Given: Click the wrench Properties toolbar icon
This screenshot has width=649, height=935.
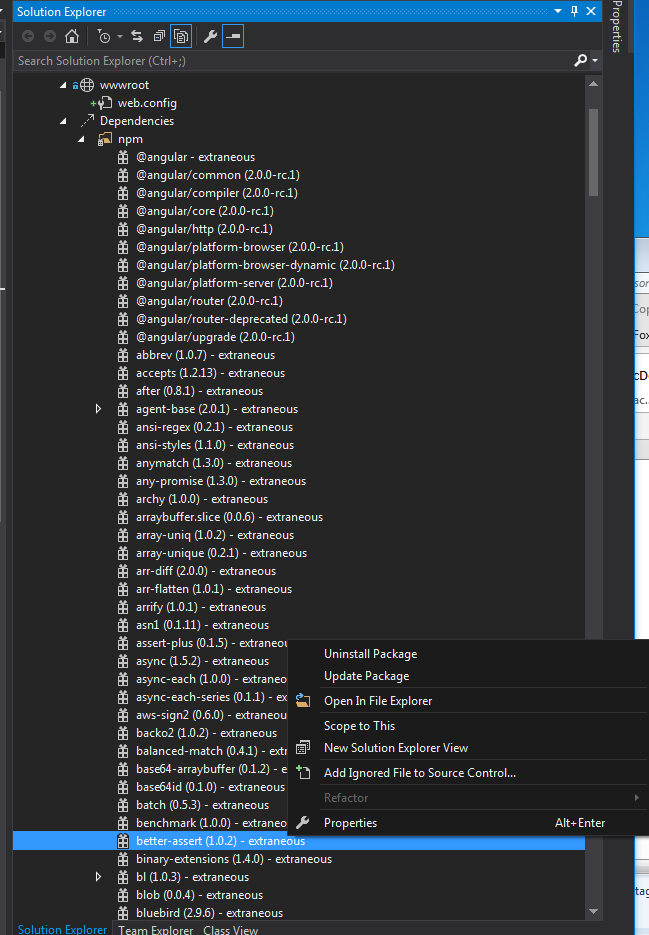Looking at the screenshot, I should pyautogui.click(x=210, y=36).
